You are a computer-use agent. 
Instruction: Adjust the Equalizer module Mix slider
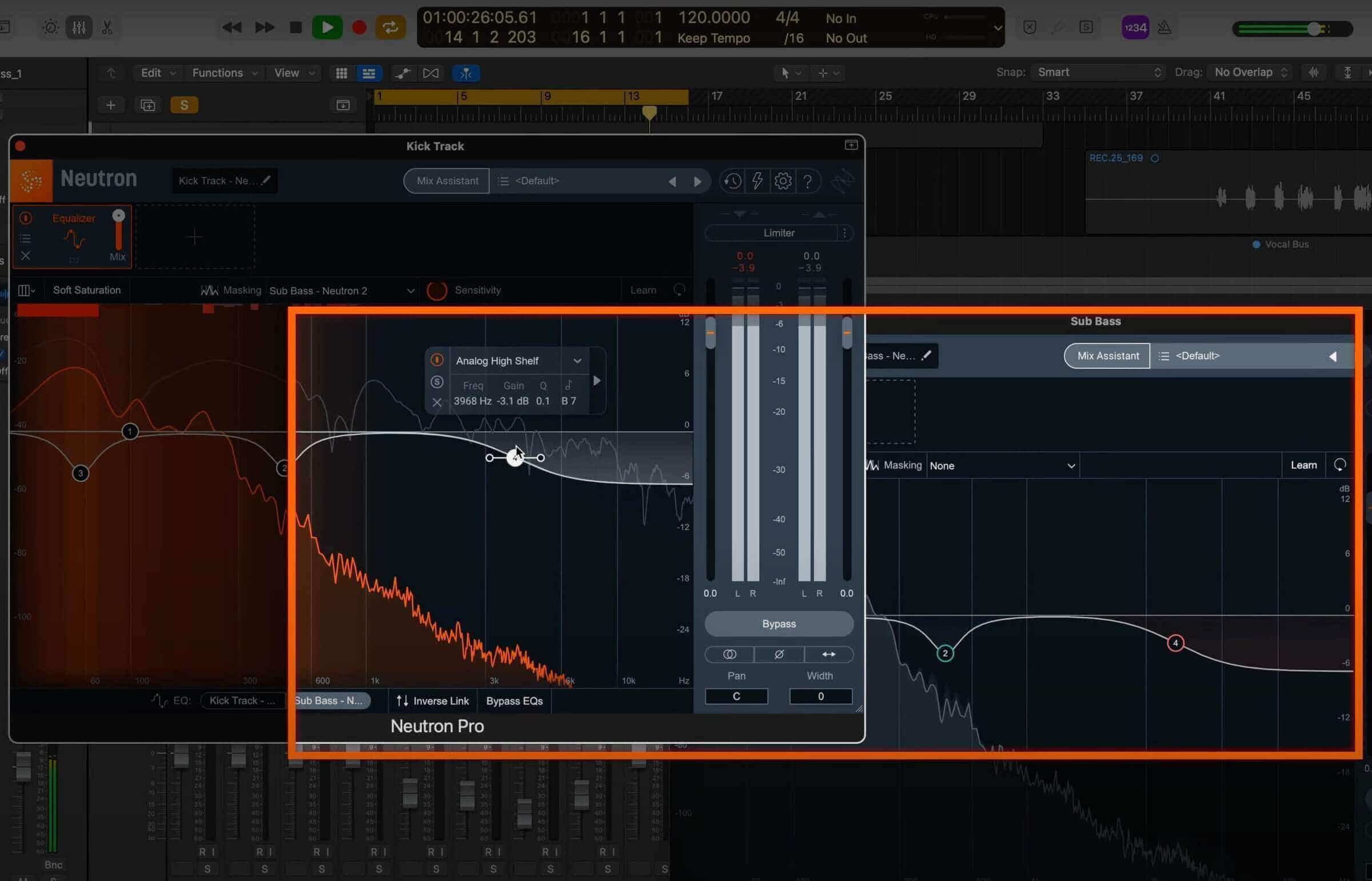click(x=118, y=230)
